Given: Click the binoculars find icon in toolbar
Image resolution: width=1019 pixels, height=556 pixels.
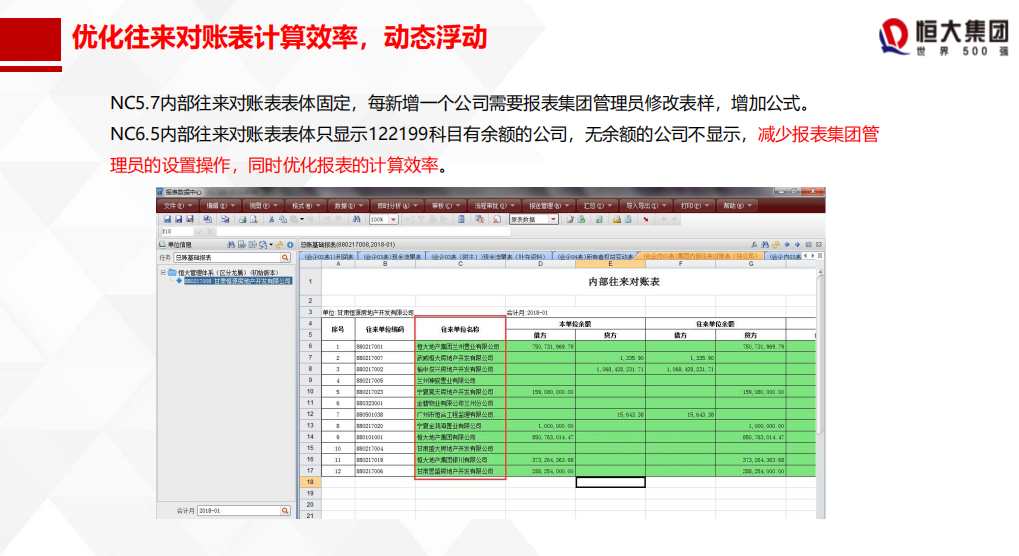Looking at the screenshot, I should tap(356, 220).
